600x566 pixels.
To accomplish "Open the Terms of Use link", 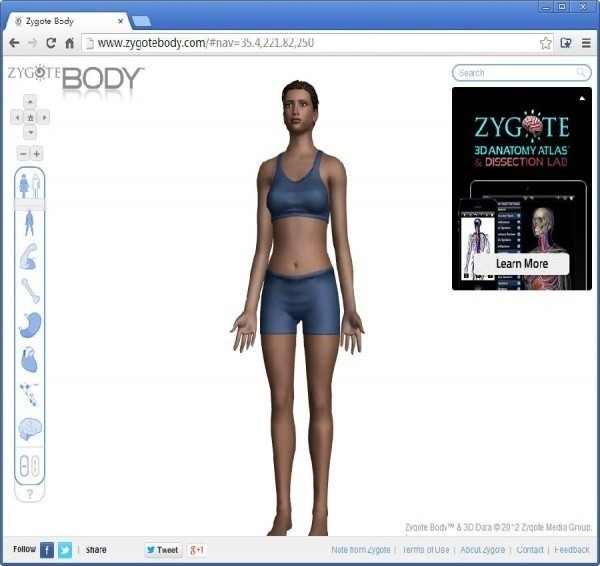I will [x=425, y=550].
